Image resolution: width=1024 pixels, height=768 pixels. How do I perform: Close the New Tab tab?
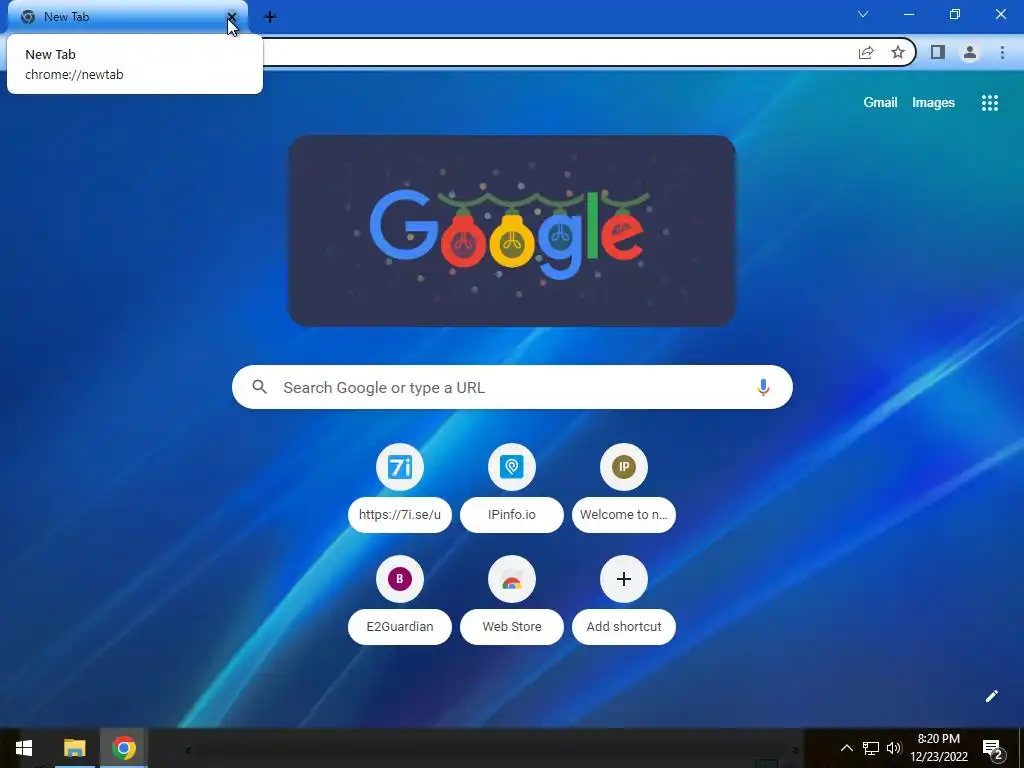(x=231, y=17)
